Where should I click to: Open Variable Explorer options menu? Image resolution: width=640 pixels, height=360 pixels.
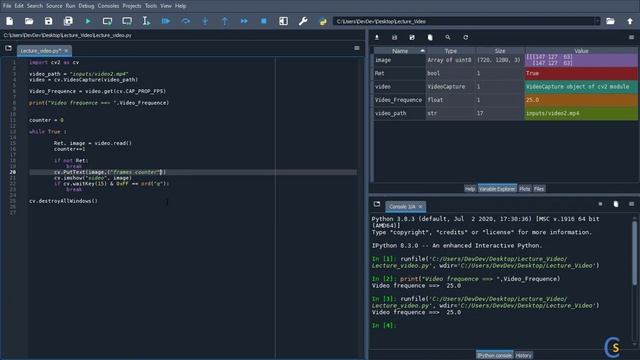631,37
